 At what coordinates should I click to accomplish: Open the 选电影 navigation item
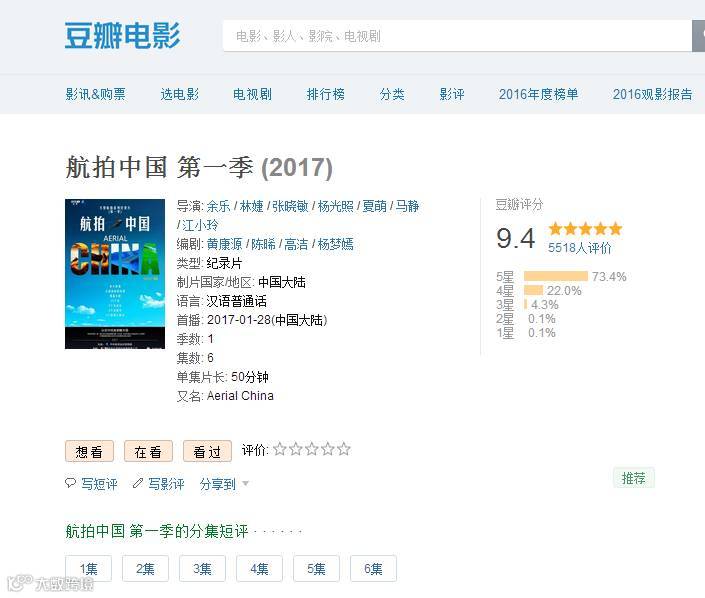[179, 94]
